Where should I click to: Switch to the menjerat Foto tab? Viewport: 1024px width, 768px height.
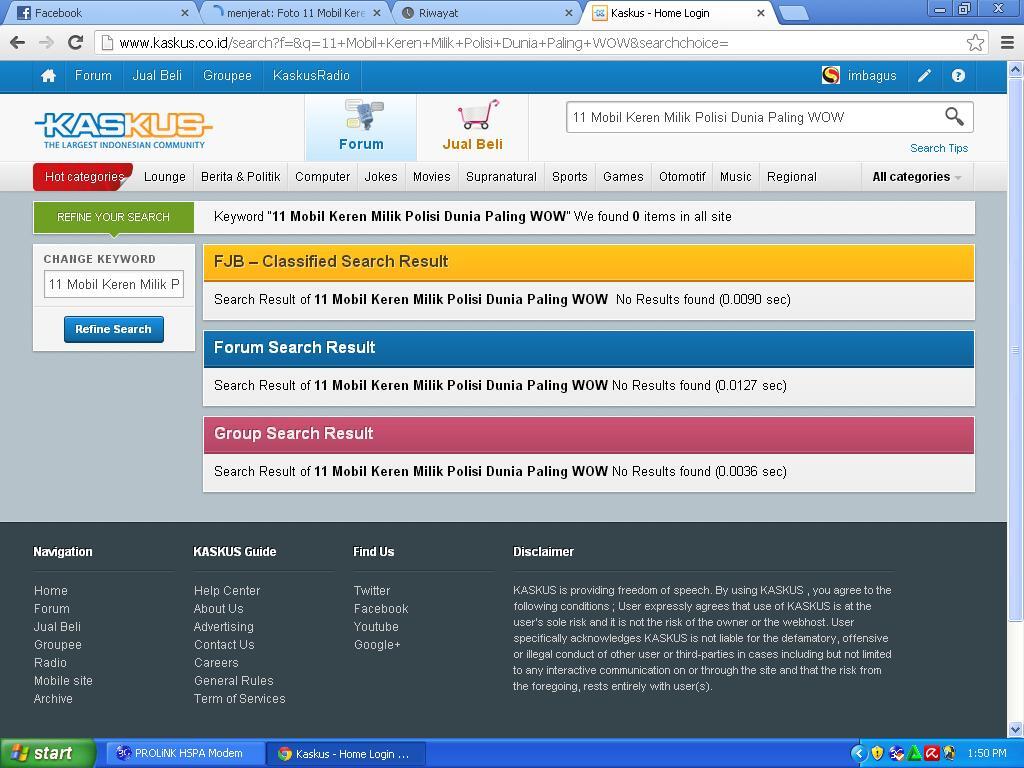point(295,13)
